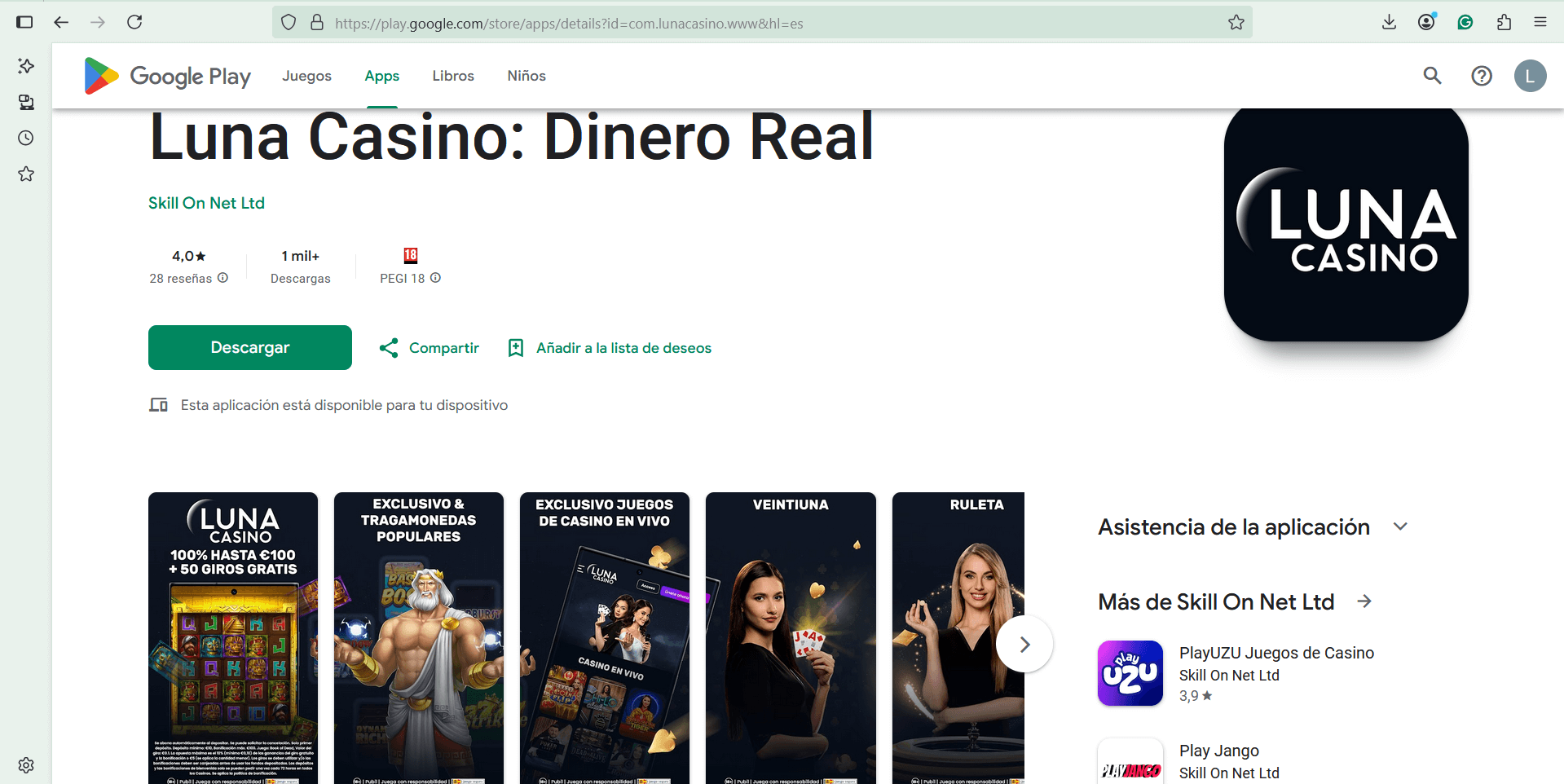This screenshot has height=784, width=1564.
Task: Open Google Play search
Action: (1432, 76)
